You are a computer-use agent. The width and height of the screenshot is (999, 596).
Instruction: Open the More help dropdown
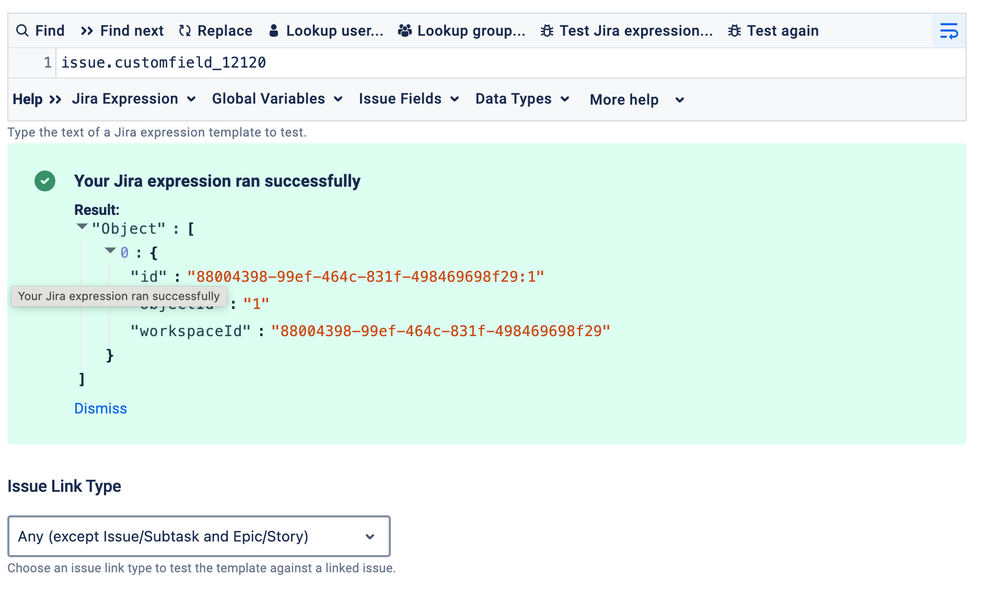636,99
